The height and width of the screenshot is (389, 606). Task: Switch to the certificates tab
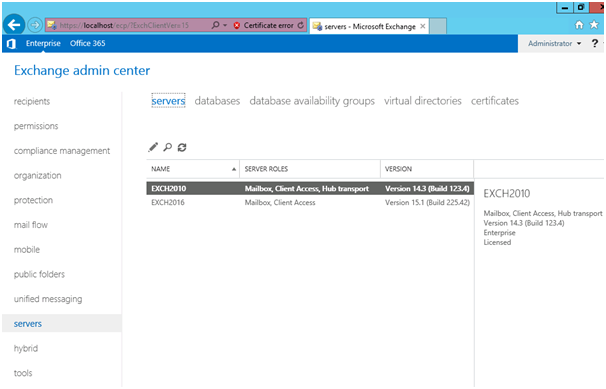point(495,101)
